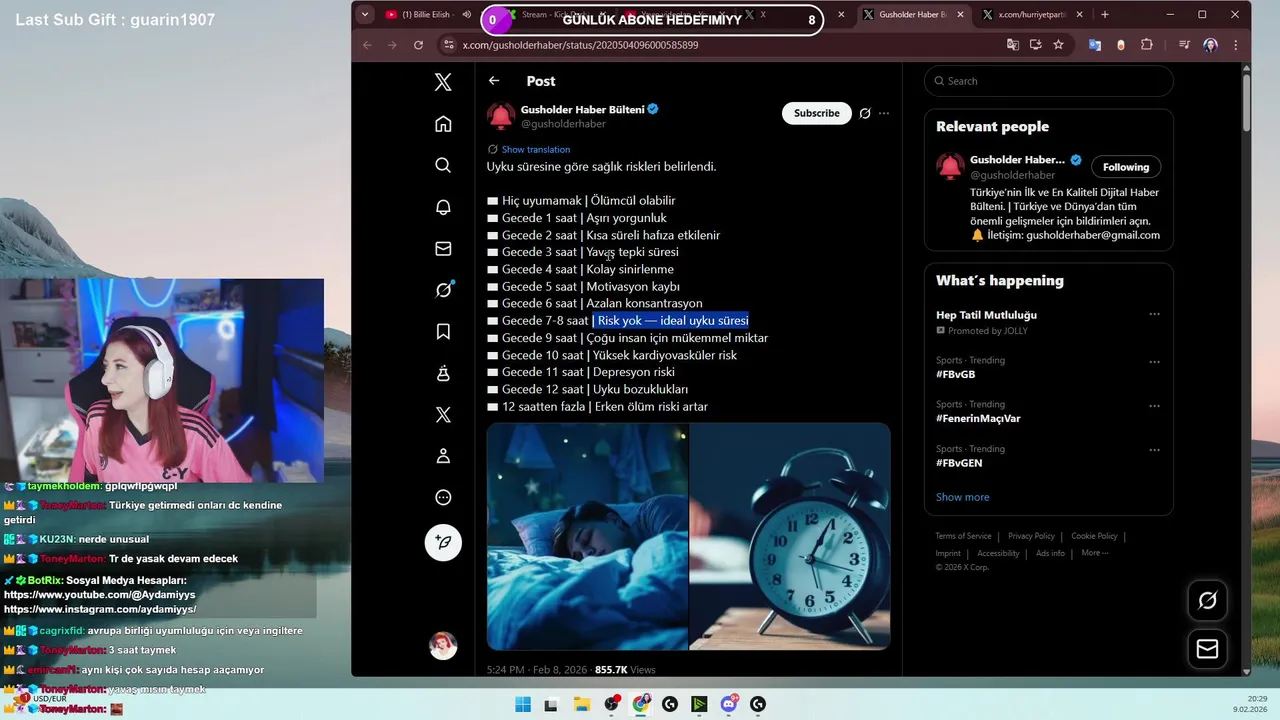Click Show translation link
This screenshot has width=1280, height=720.
pyautogui.click(x=536, y=149)
